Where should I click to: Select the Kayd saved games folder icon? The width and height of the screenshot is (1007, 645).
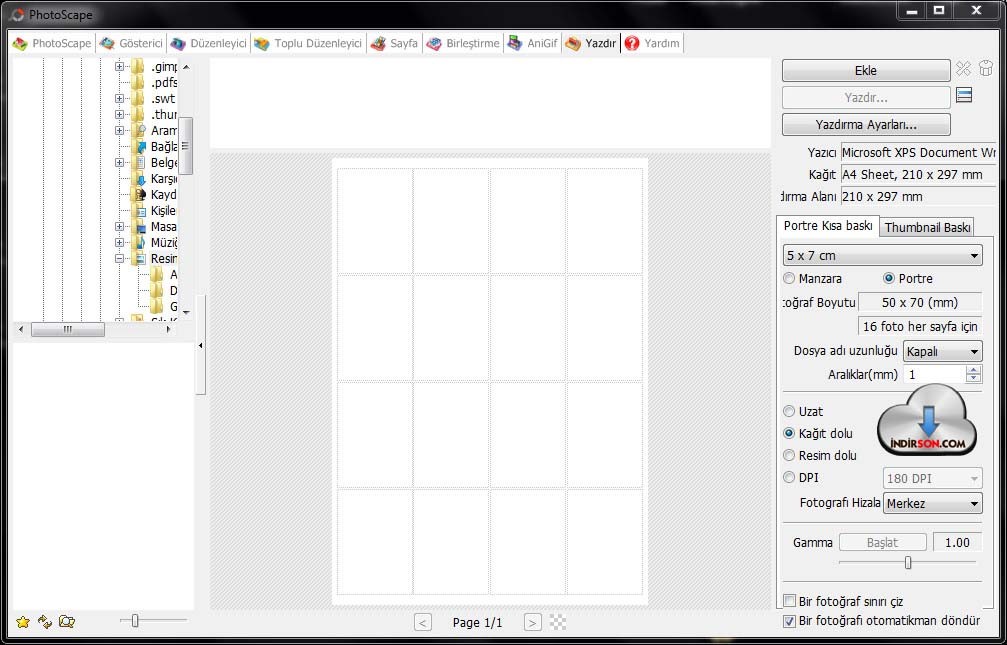coord(139,195)
